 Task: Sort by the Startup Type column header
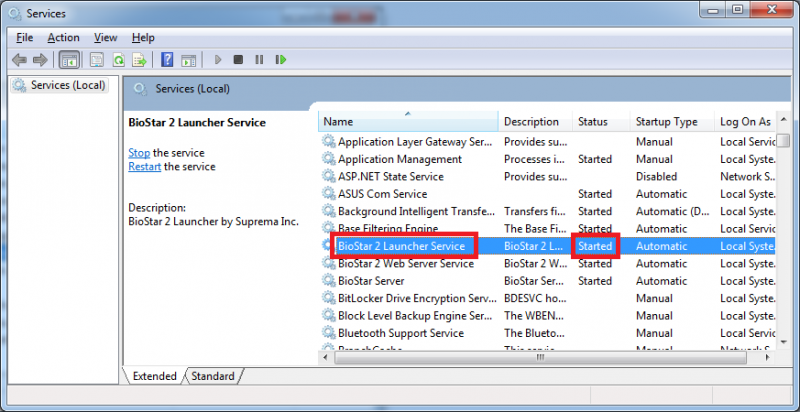tap(666, 122)
